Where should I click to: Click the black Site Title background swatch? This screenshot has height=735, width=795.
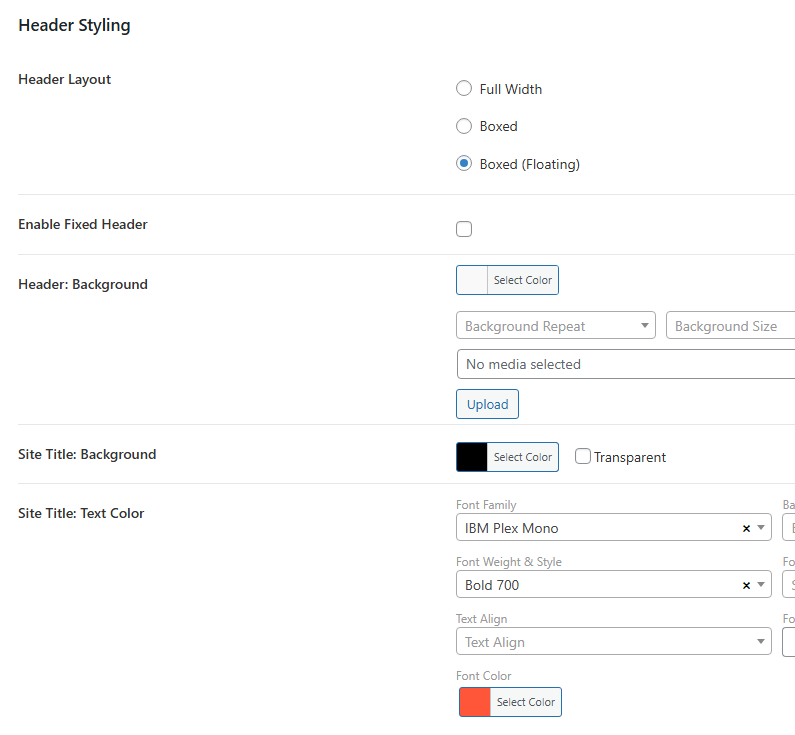472,457
